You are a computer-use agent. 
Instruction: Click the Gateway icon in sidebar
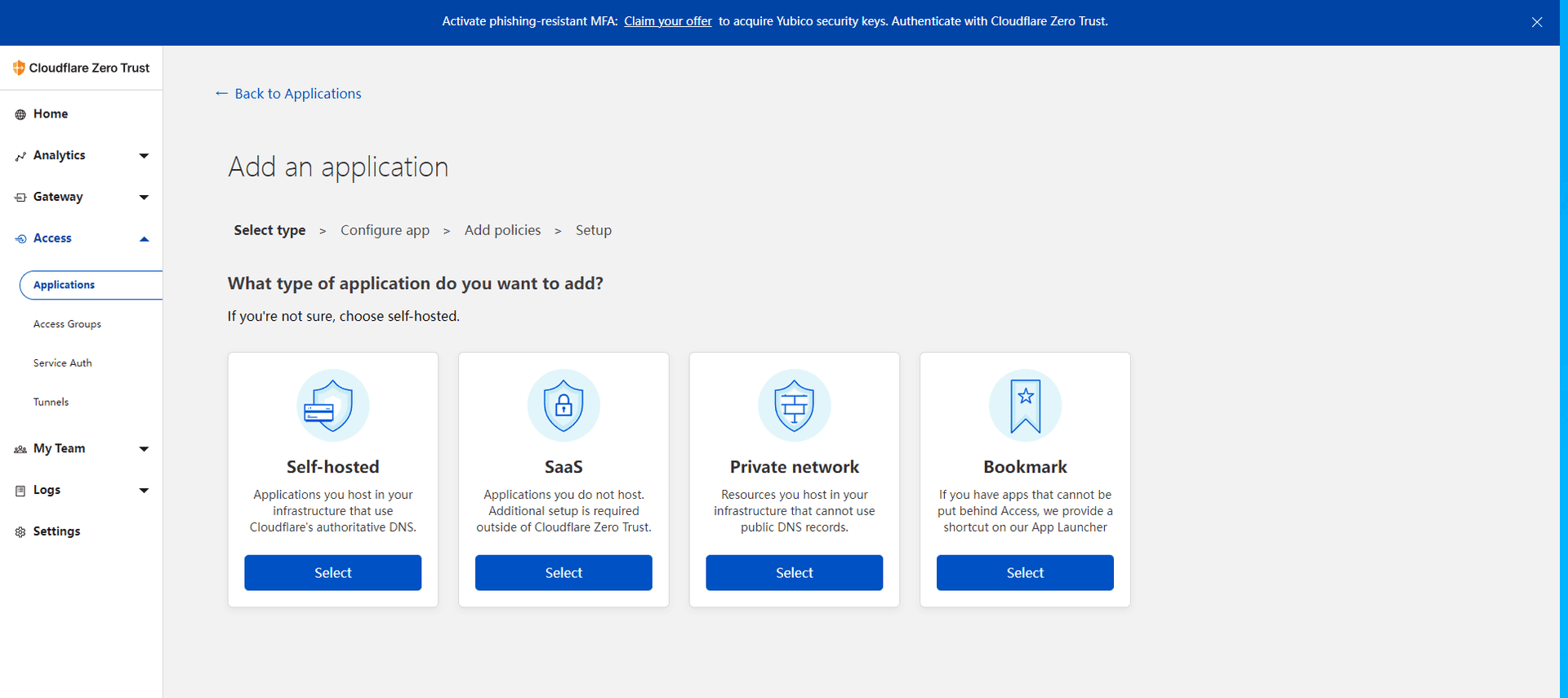(20, 198)
